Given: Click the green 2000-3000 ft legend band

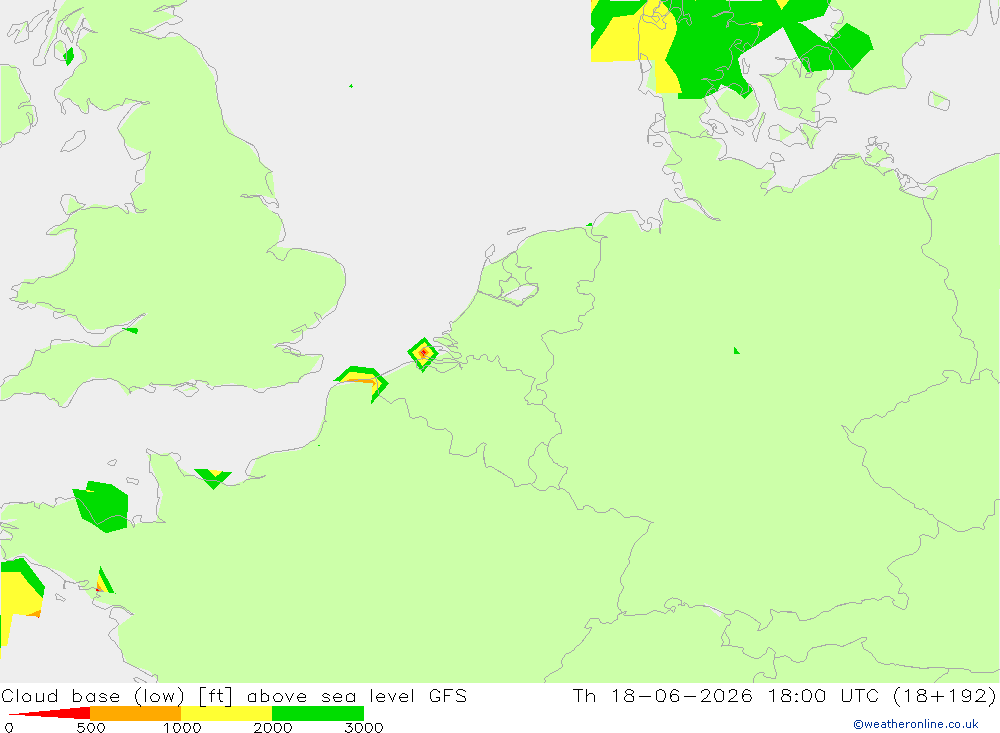Looking at the screenshot, I should click(318, 713).
